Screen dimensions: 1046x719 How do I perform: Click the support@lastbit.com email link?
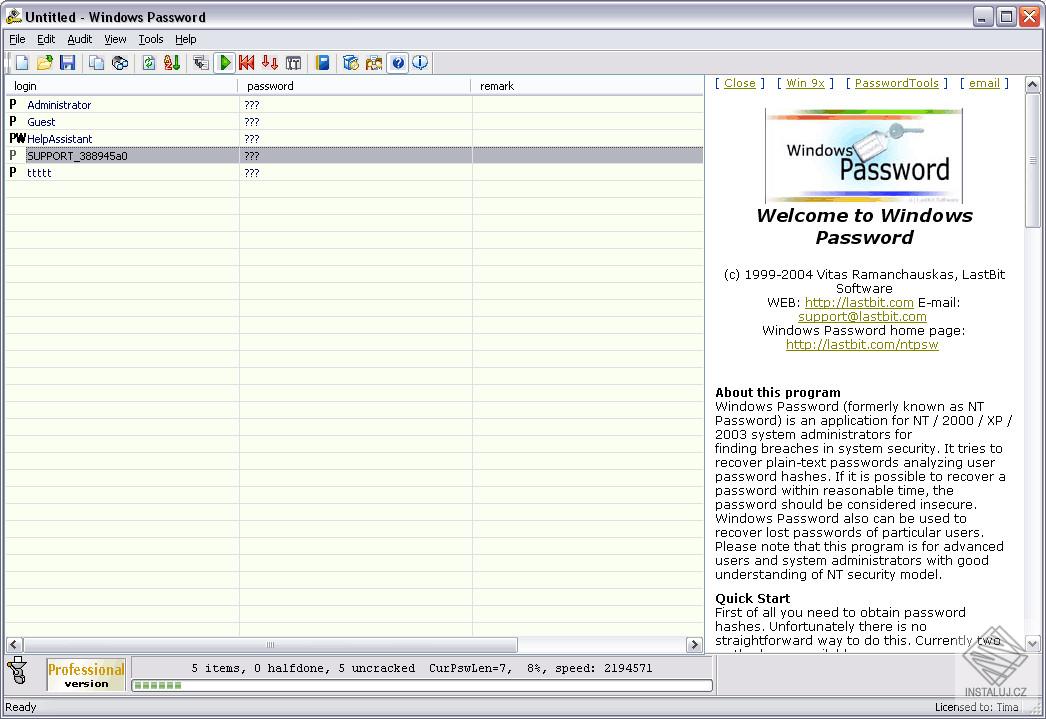pyautogui.click(x=862, y=317)
